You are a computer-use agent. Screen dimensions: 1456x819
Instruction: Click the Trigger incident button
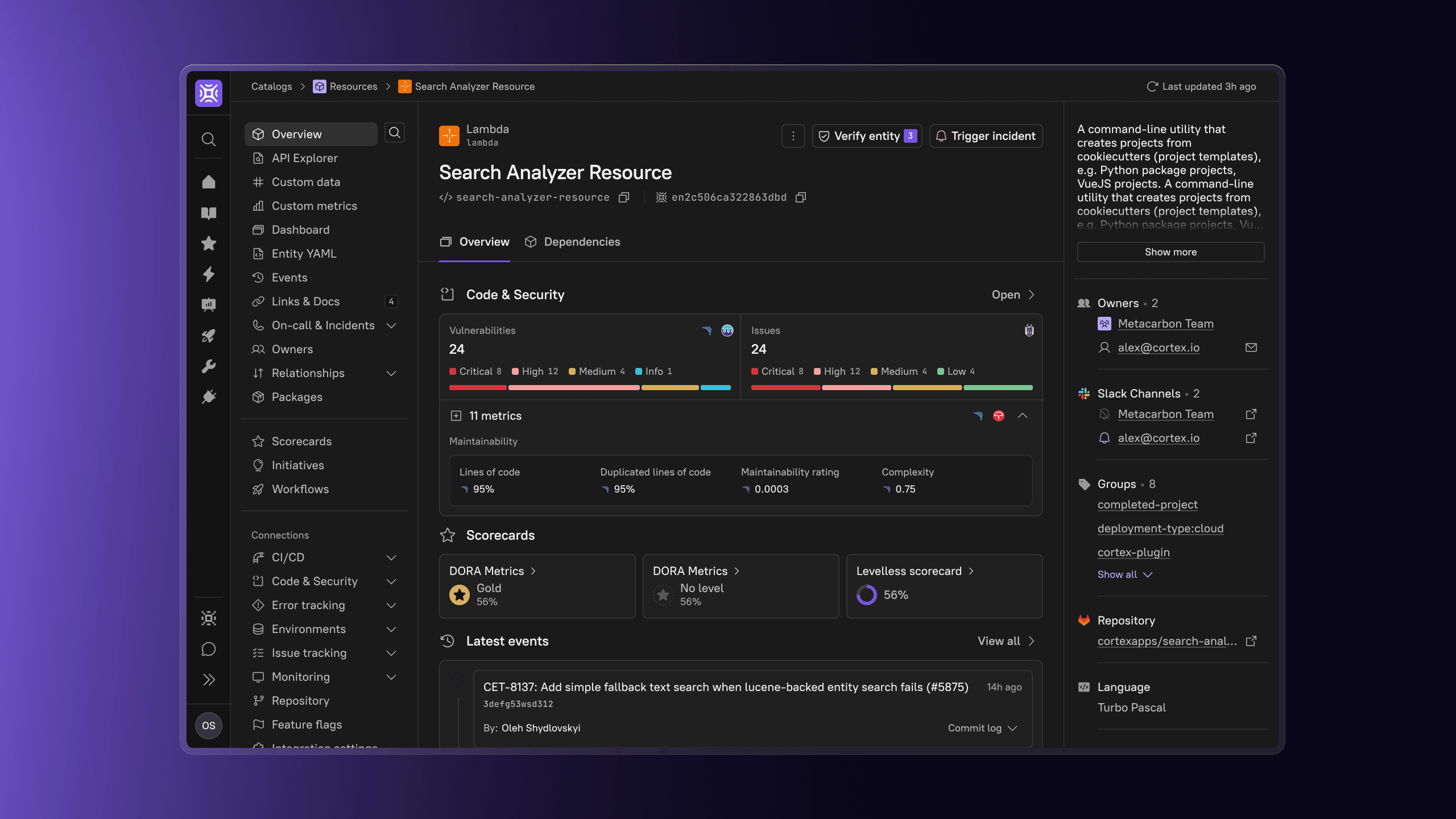(986, 136)
